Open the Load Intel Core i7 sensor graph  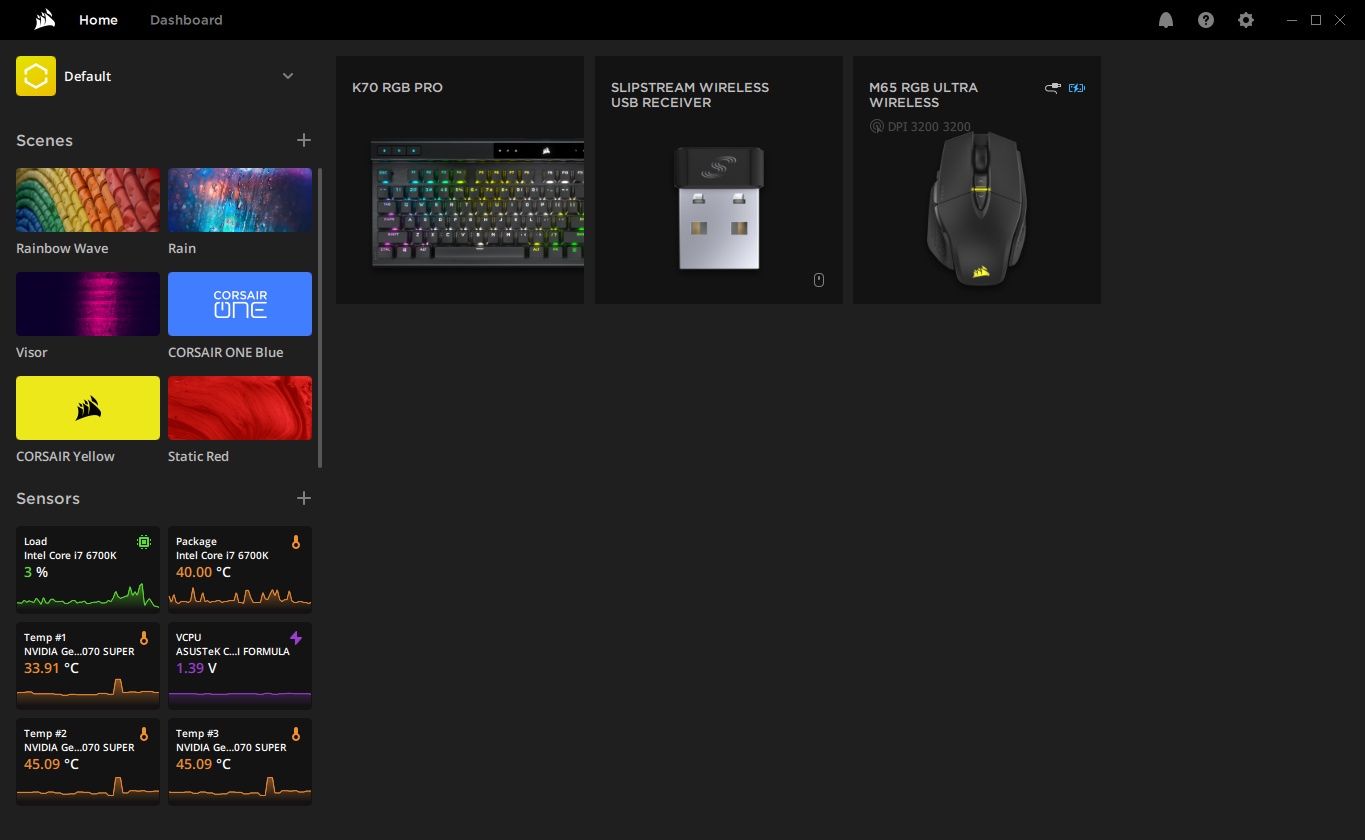(x=88, y=568)
